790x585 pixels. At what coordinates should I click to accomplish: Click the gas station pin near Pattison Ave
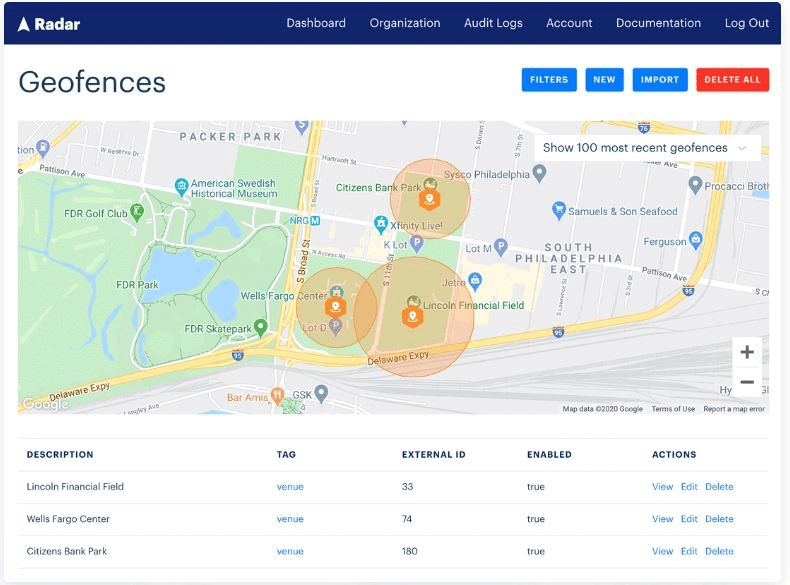(43, 148)
